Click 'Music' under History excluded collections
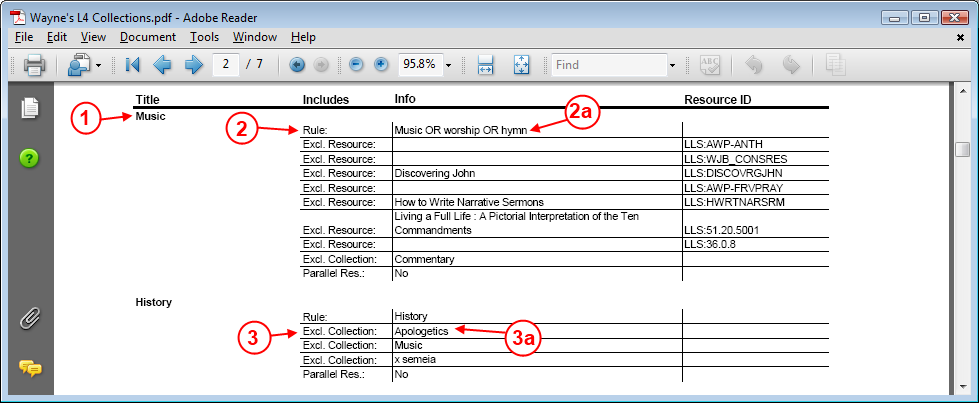Viewport: 979px width, 403px height. (408, 346)
